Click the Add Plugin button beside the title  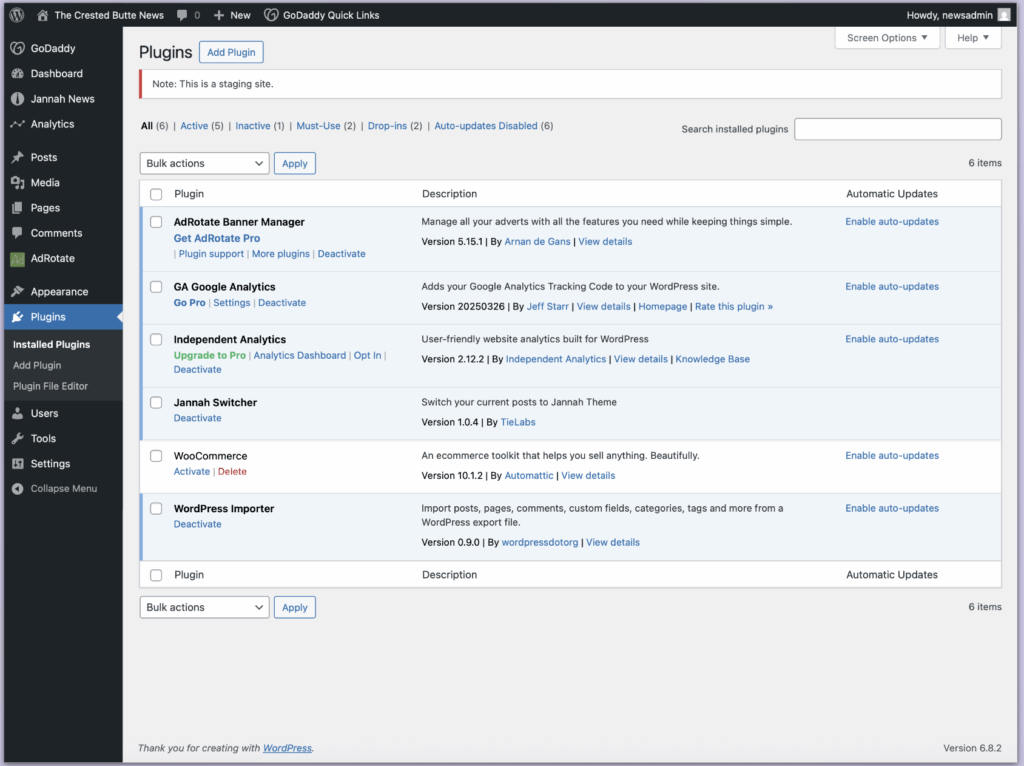[231, 52]
